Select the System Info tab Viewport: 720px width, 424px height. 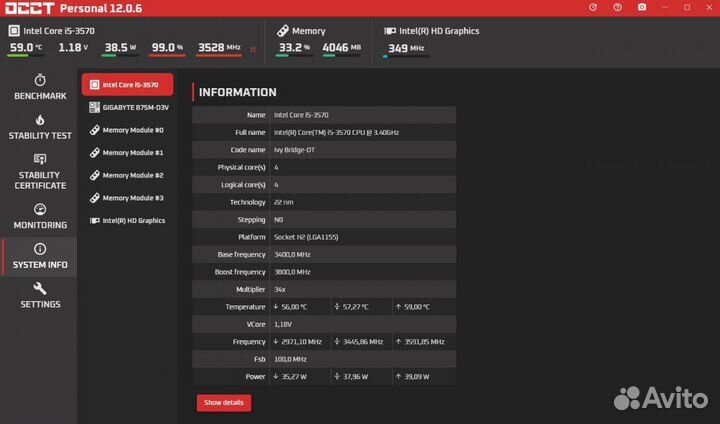[40, 256]
